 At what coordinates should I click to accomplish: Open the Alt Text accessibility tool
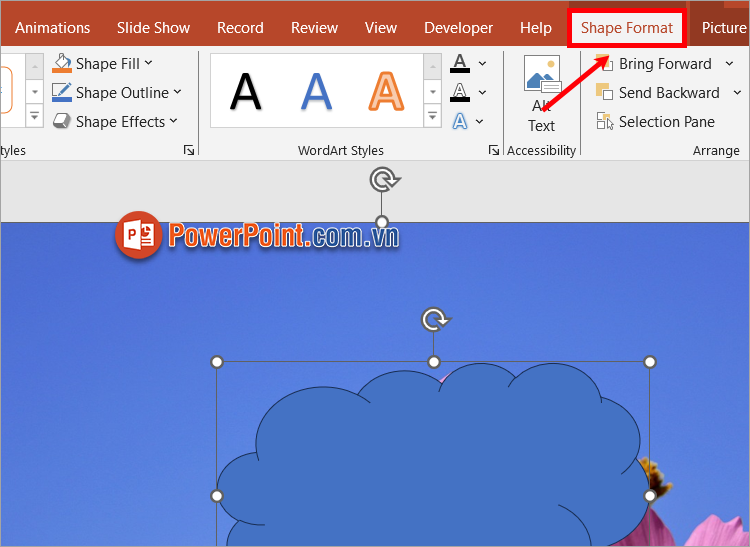tap(542, 95)
